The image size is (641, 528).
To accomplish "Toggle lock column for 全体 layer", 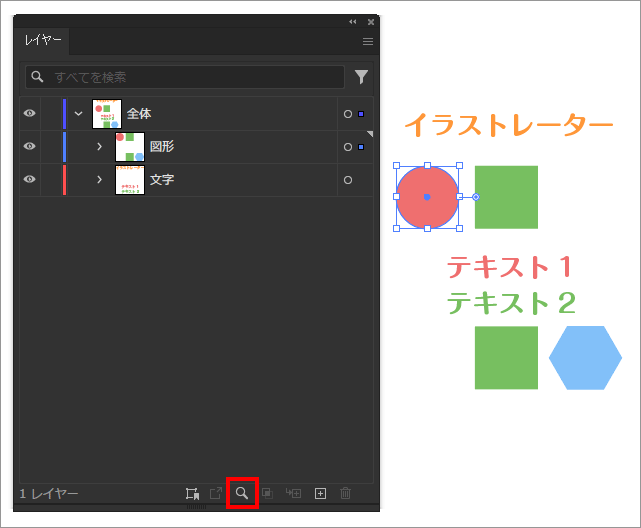I will click(x=51, y=114).
